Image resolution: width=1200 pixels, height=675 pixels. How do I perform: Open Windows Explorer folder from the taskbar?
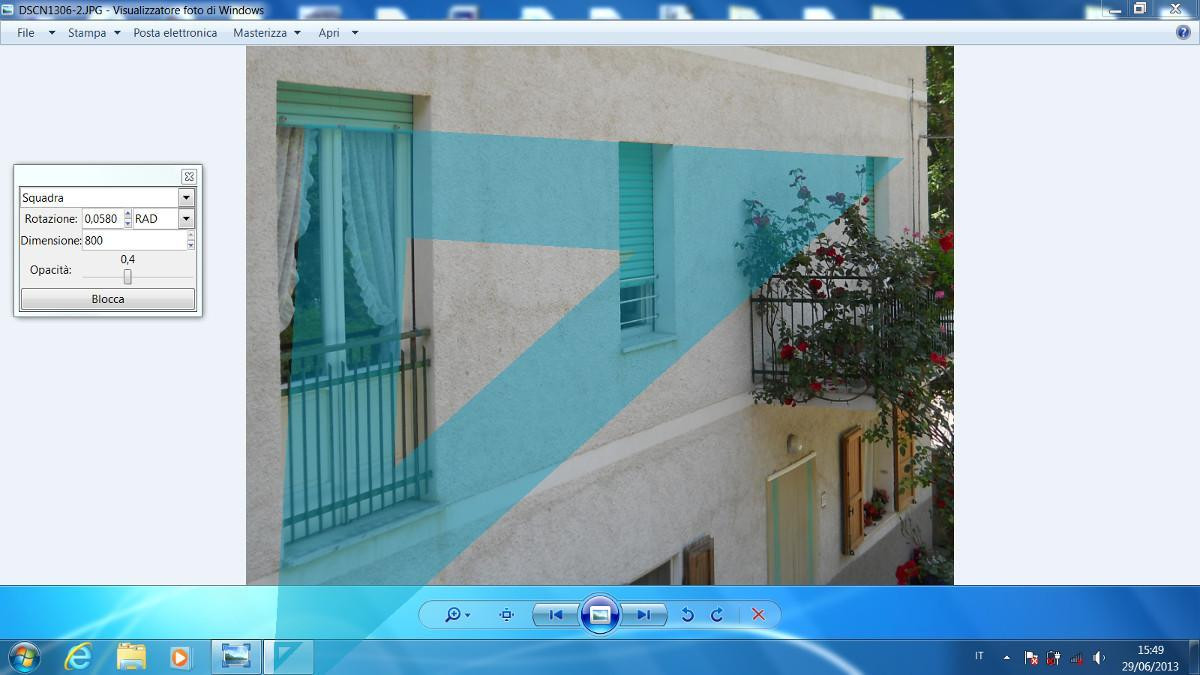coord(131,657)
